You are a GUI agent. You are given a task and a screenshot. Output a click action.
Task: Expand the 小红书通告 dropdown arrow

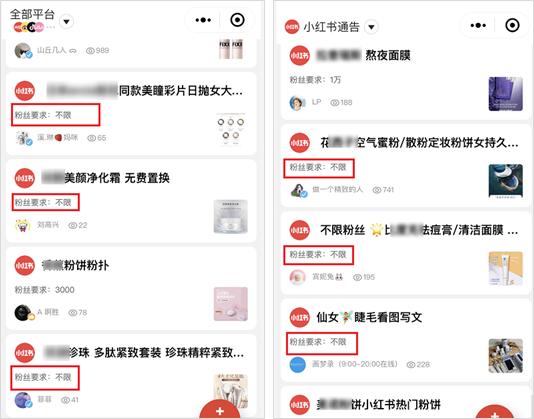coord(371,27)
